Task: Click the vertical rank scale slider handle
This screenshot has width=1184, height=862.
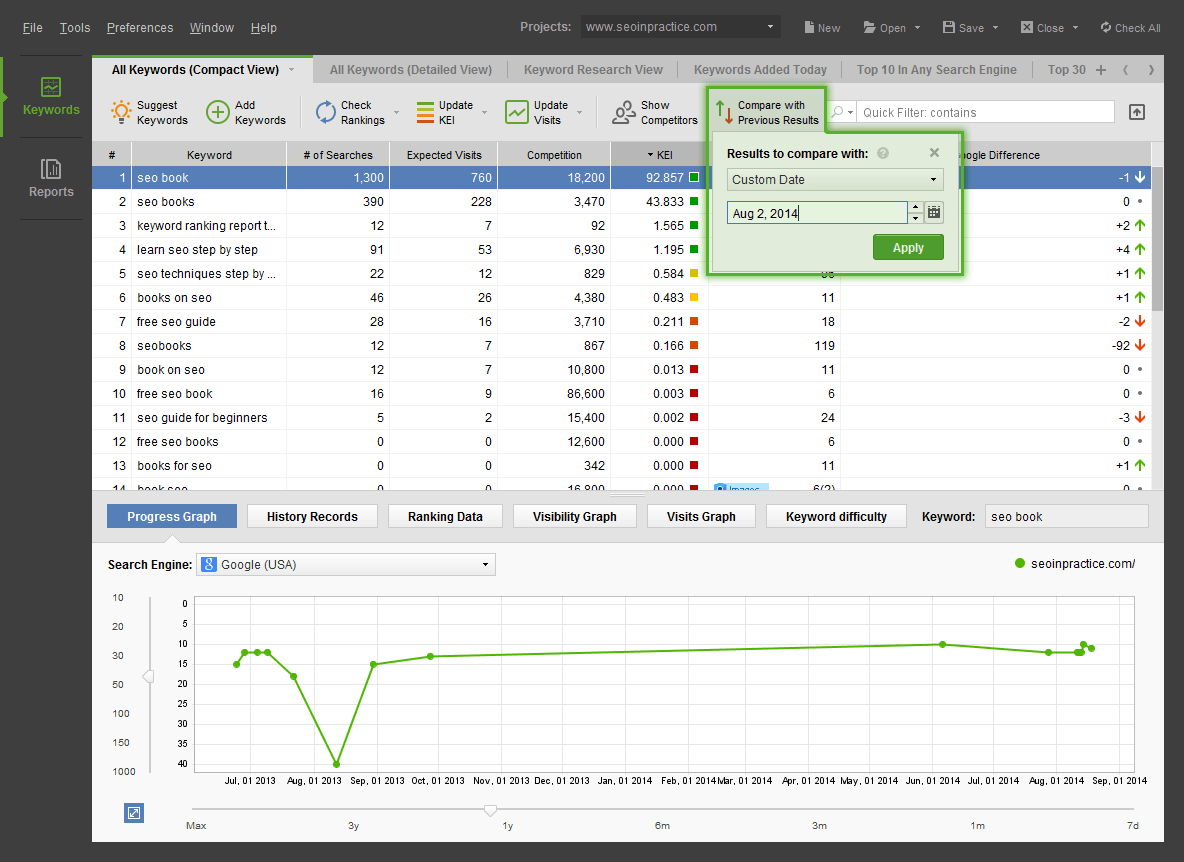Action: tap(149, 676)
